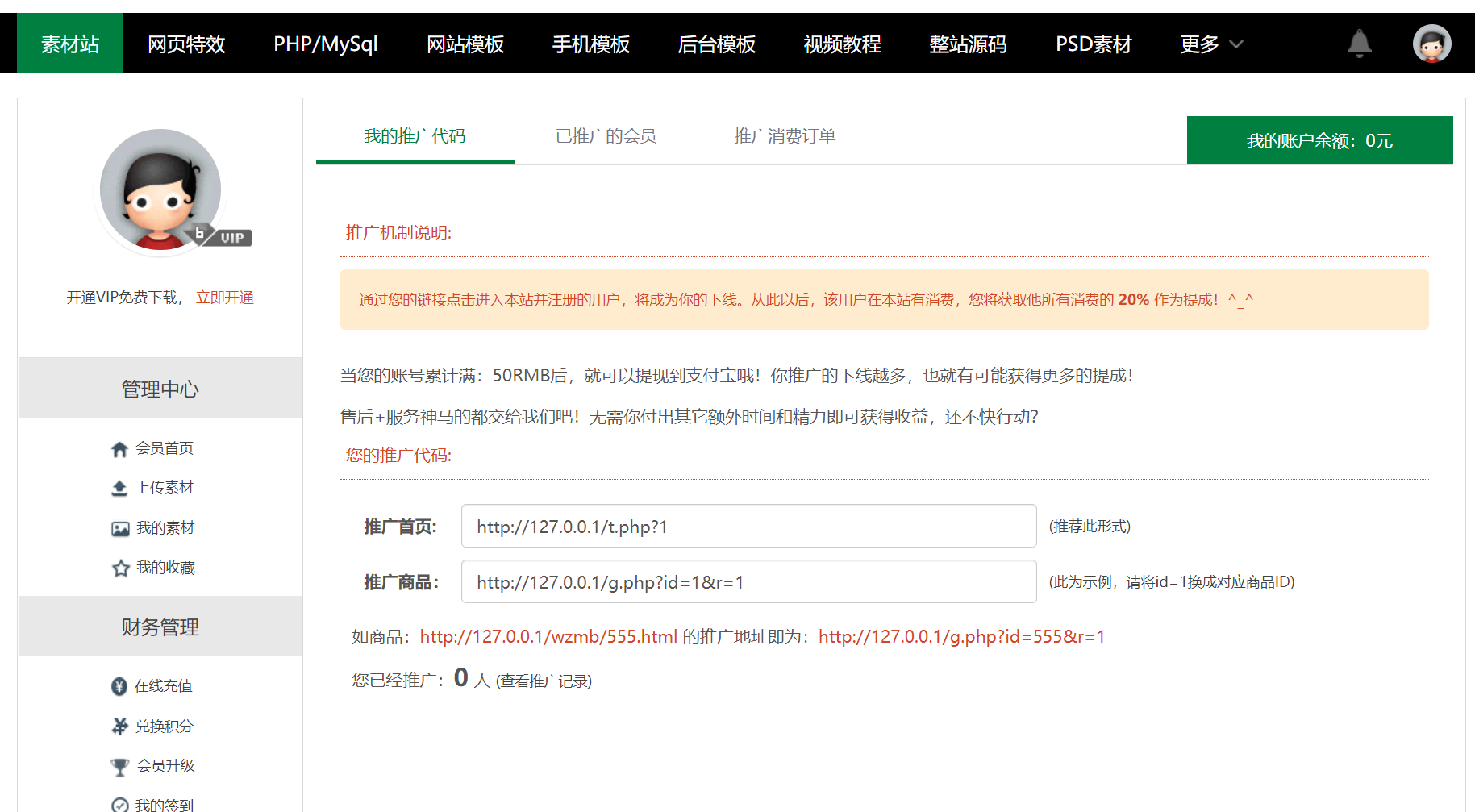Open 我的素材 via the picture icon

pos(120,527)
